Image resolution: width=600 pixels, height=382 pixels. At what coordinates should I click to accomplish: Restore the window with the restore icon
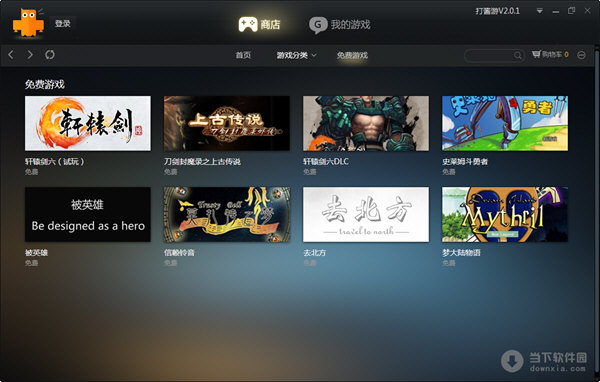pos(571,11)
